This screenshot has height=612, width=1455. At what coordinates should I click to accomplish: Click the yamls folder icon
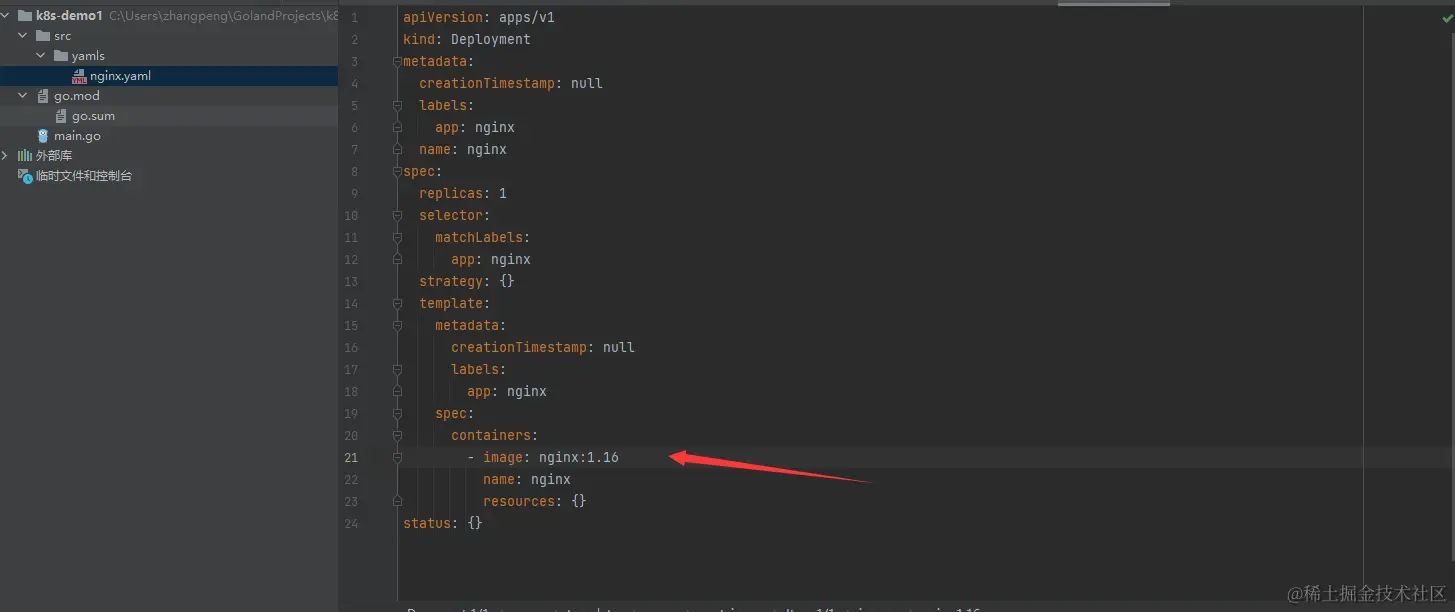[61, 56]
